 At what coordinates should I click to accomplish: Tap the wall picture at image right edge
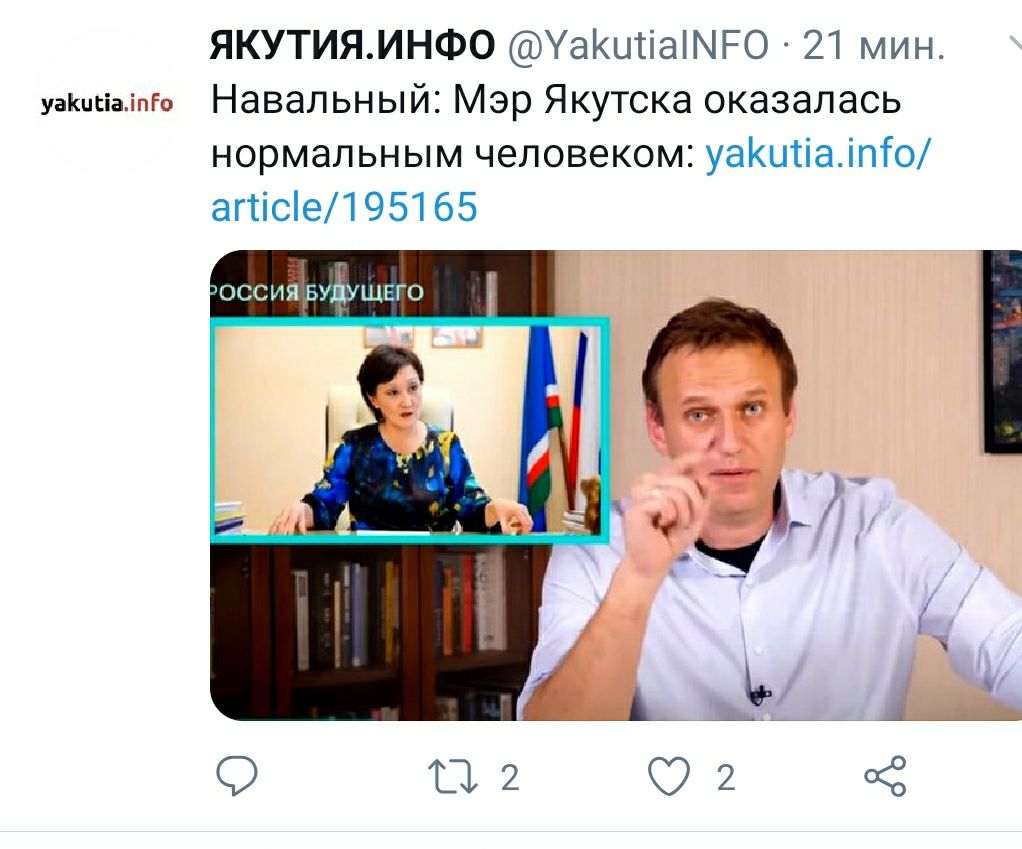coord(1002,352)
